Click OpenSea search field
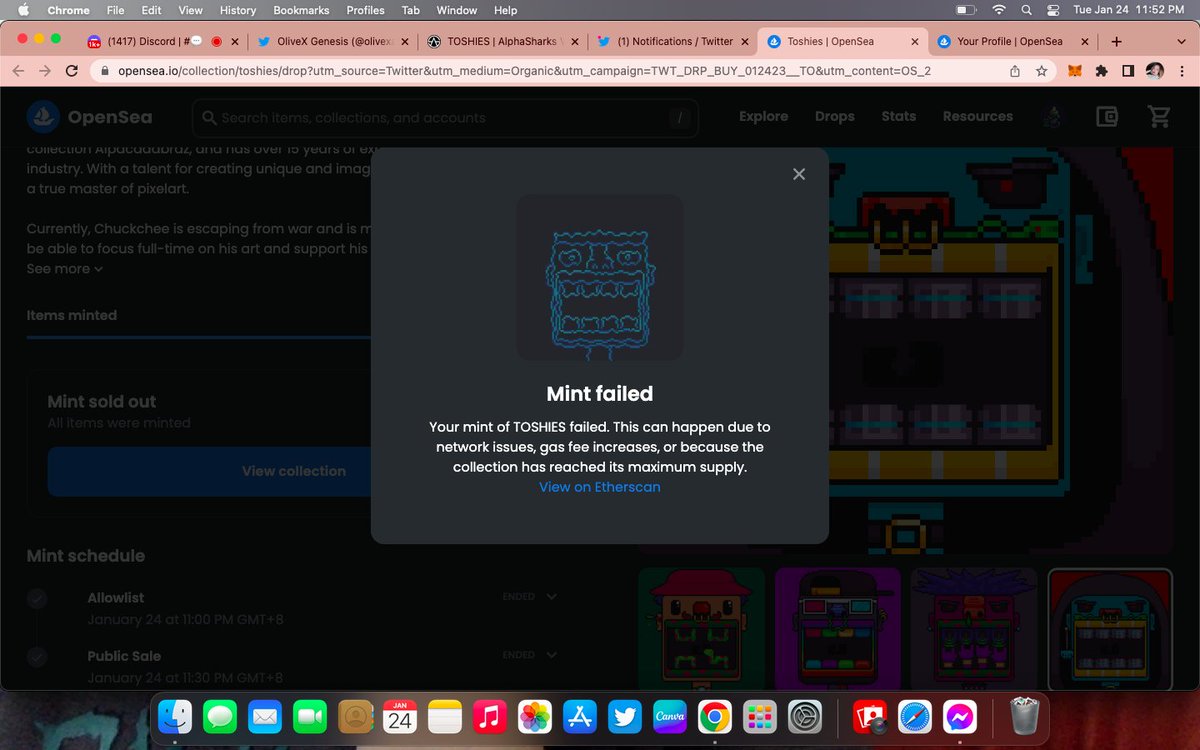1200x750 pixels. pyautogui.click(x=445, y=117)
